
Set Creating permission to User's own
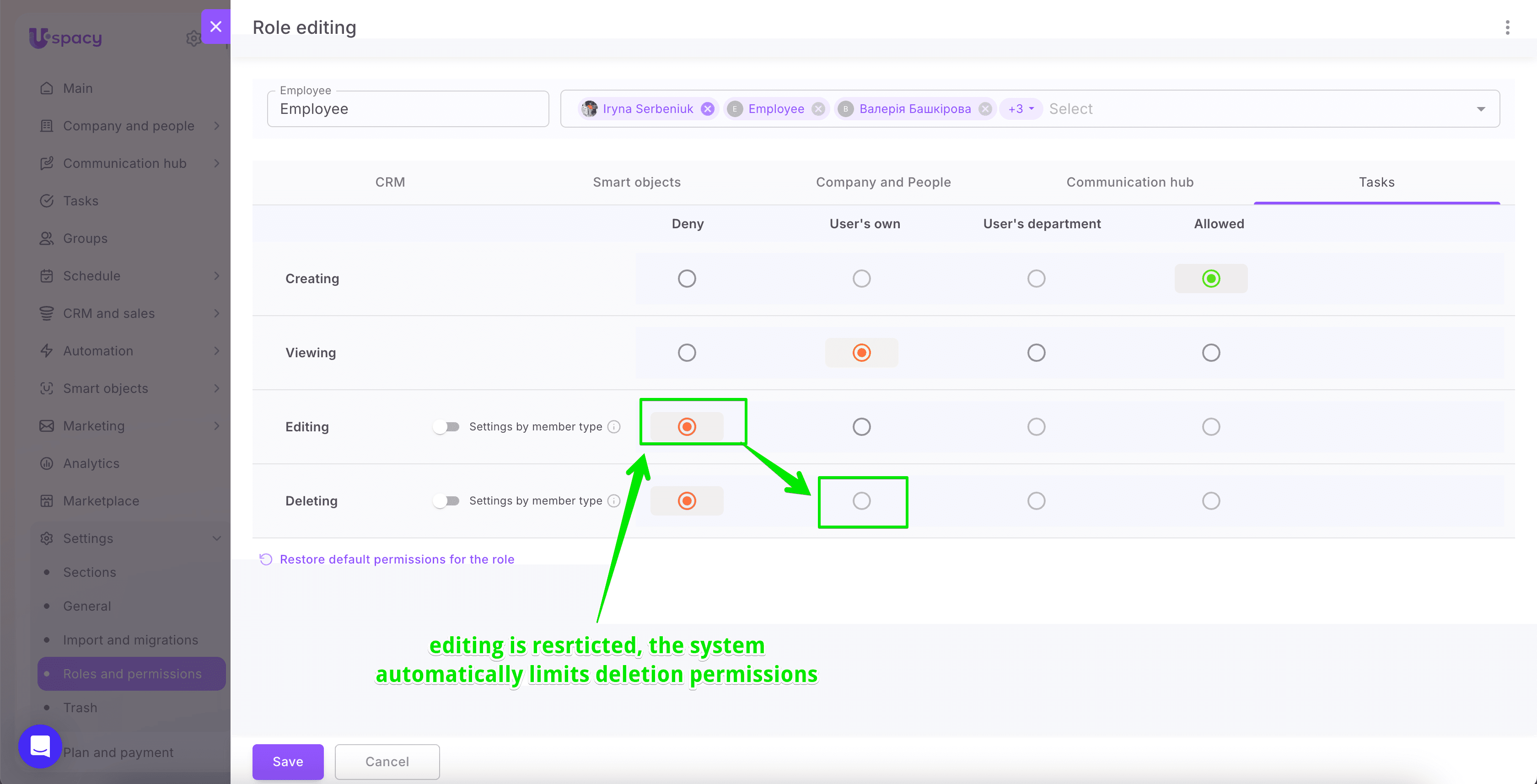click(861, 279)
